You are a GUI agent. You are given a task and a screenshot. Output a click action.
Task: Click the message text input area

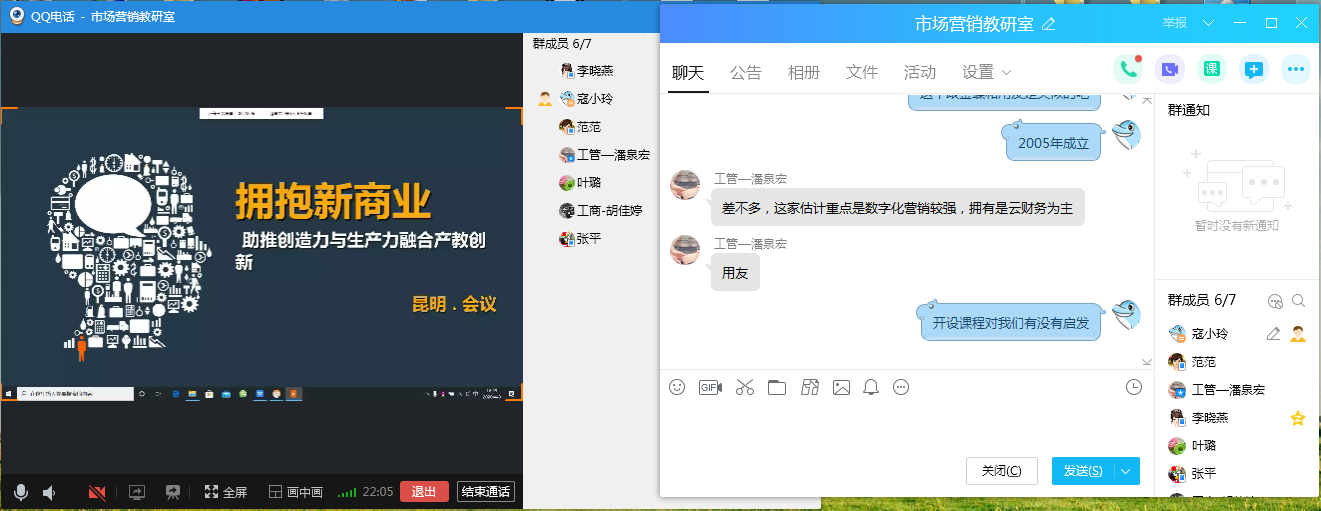click(900, 425)
